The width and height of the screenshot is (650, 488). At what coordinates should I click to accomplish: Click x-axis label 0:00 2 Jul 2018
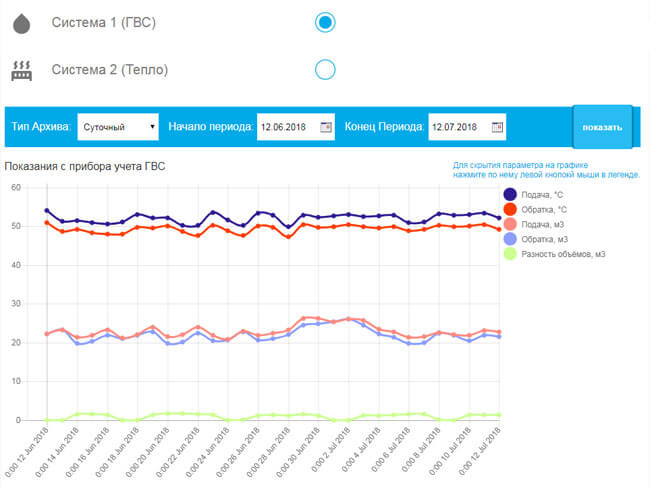point(330,450)
